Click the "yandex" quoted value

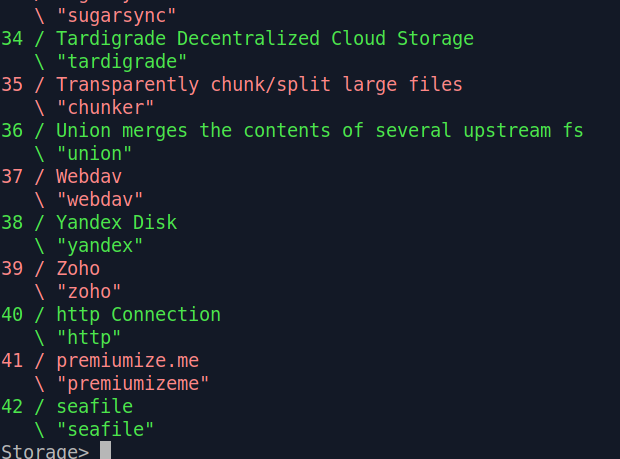[100, 246]
